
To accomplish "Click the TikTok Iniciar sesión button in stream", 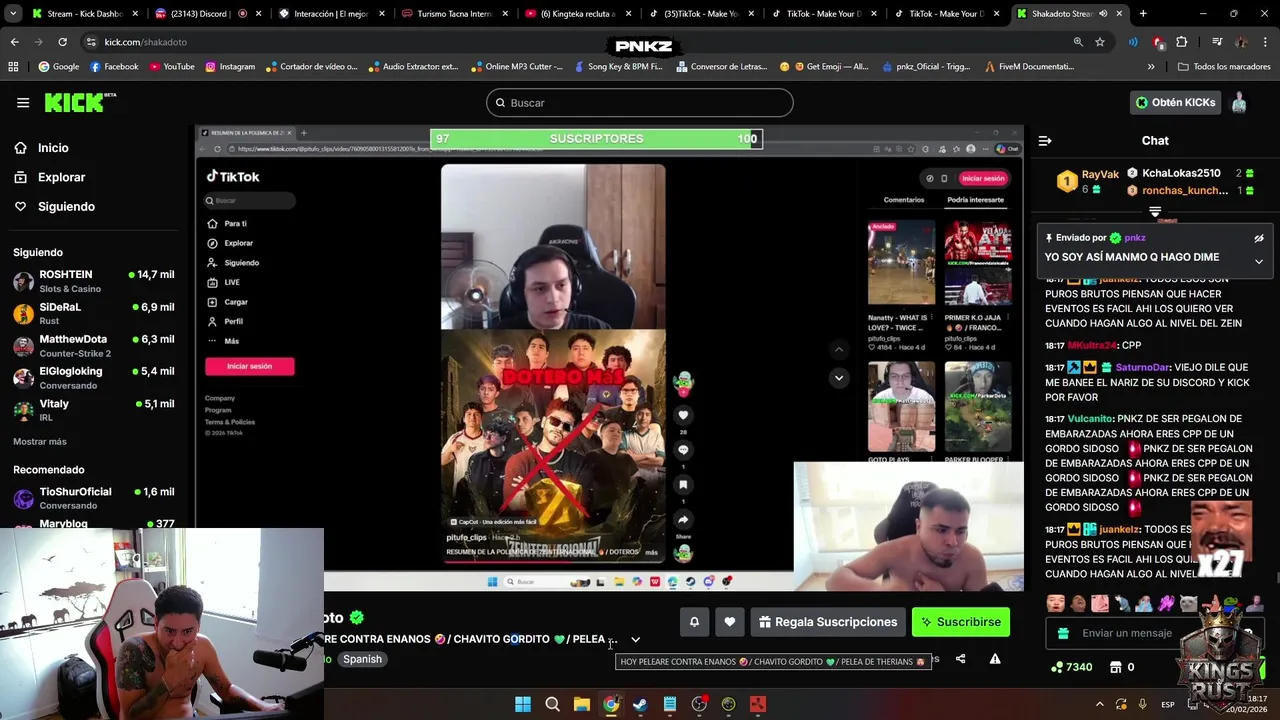I will [x=249, y=366].
